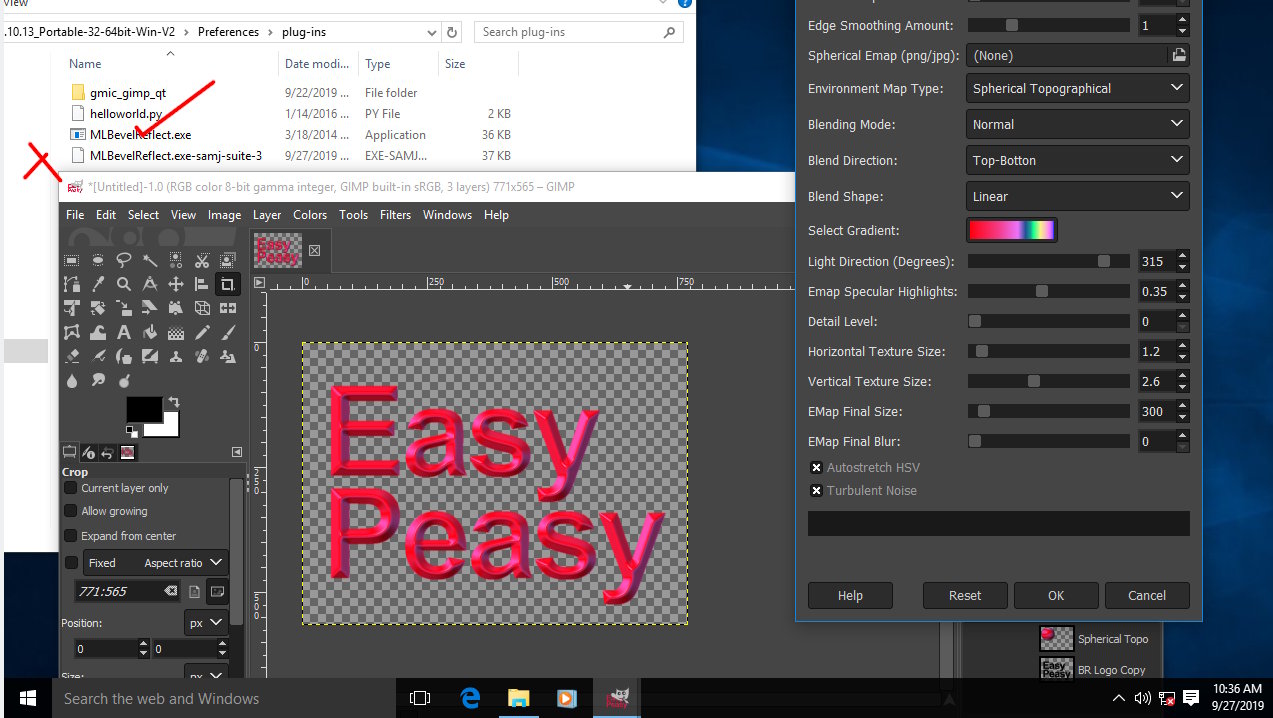Choose the Flip tool
1273x718 pixels.
(x=228, y=308)
